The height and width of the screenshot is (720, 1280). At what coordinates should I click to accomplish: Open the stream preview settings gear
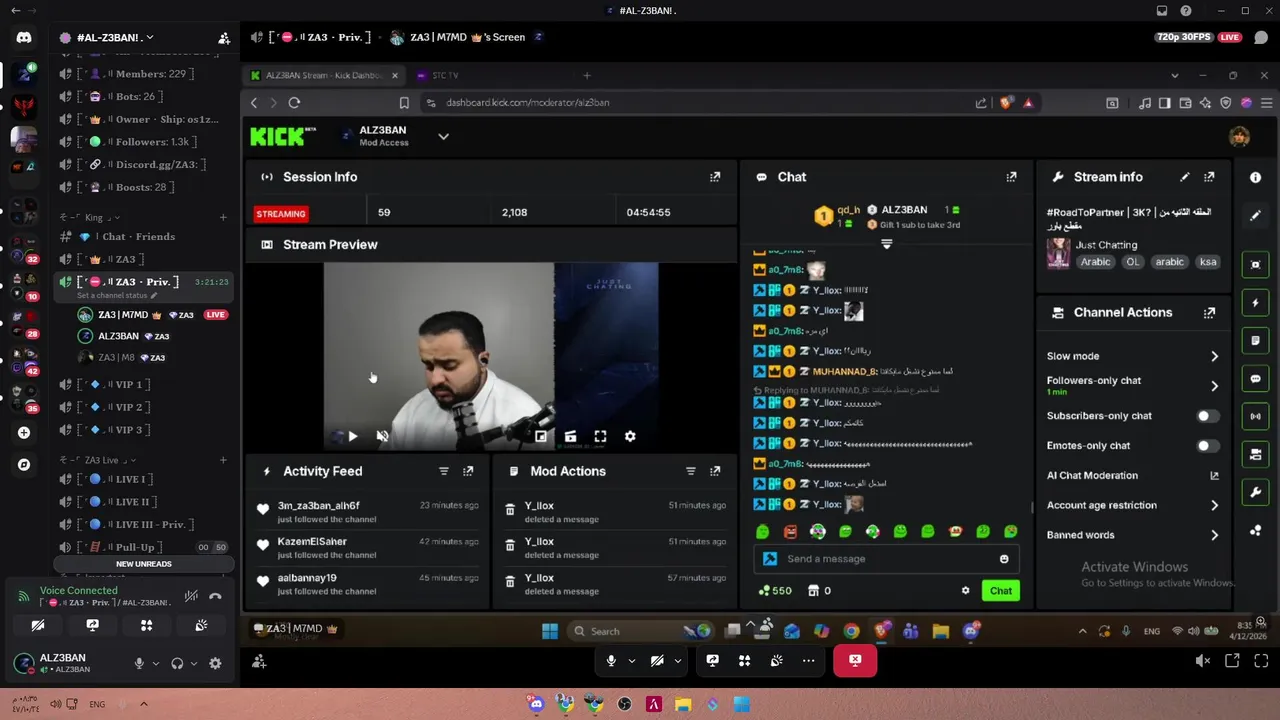[x=630, y=437]
